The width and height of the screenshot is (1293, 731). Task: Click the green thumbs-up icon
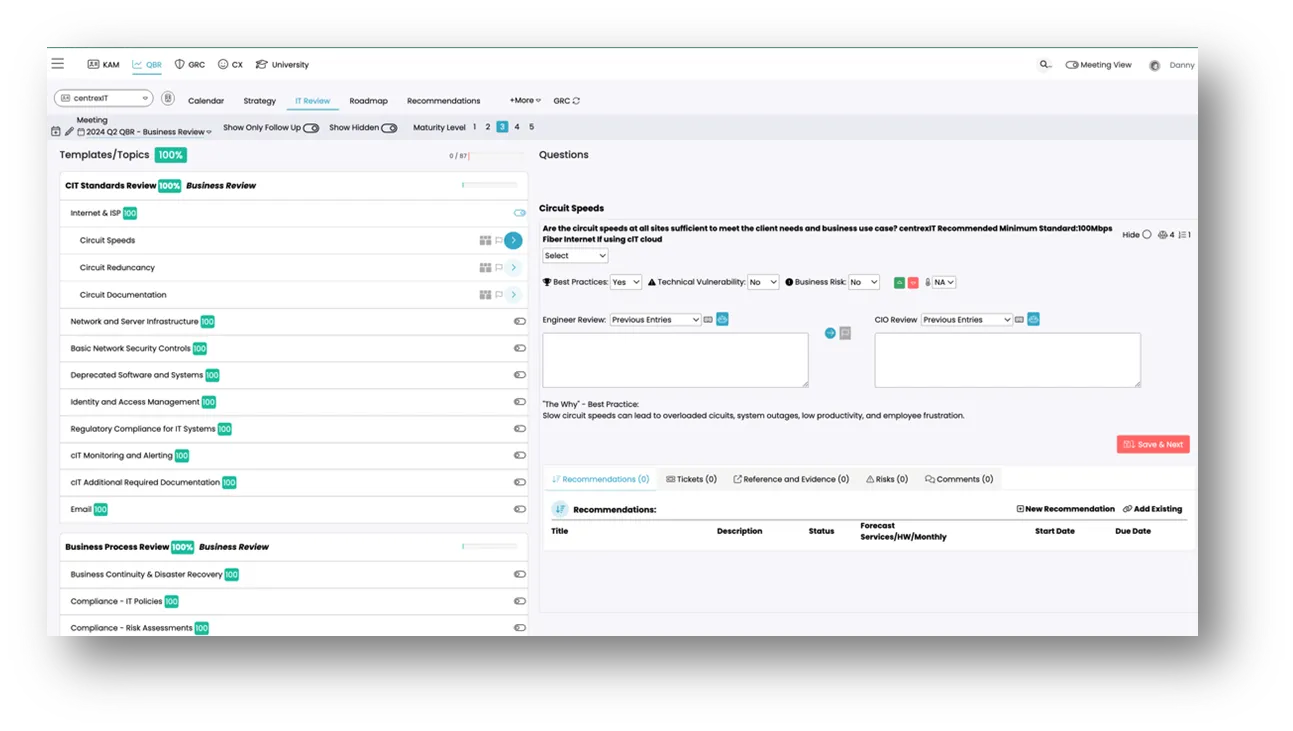900,283
